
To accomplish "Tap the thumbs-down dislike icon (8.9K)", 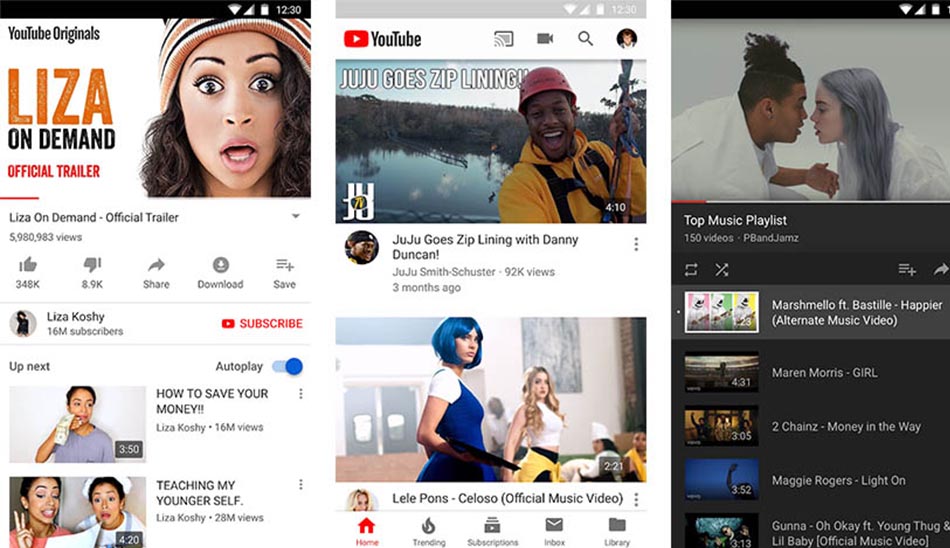I will [x=92, y=264].
